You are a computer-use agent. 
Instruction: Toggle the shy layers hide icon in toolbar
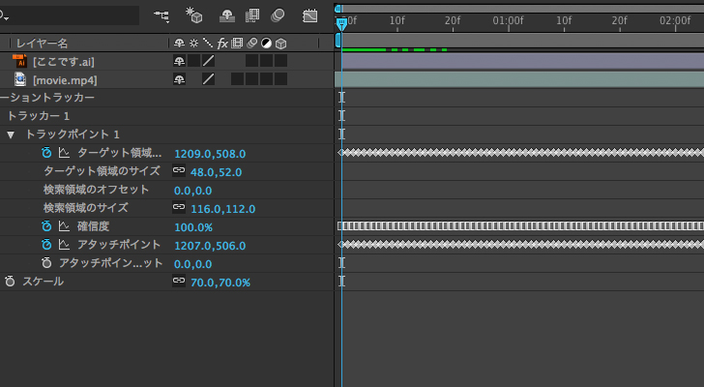tap(227, 16)
